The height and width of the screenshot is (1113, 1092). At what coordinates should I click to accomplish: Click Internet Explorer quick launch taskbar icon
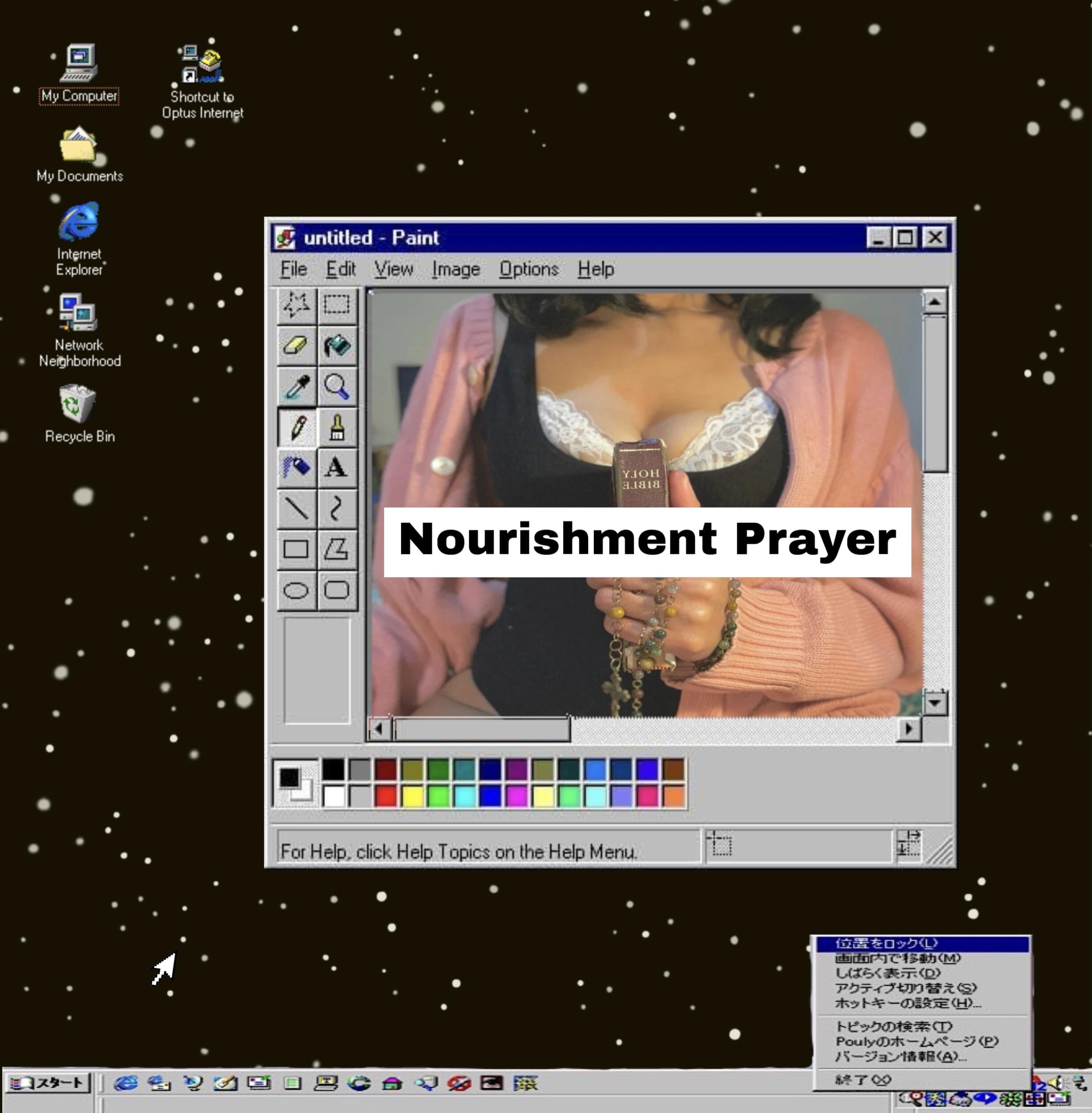point(126,1083)
